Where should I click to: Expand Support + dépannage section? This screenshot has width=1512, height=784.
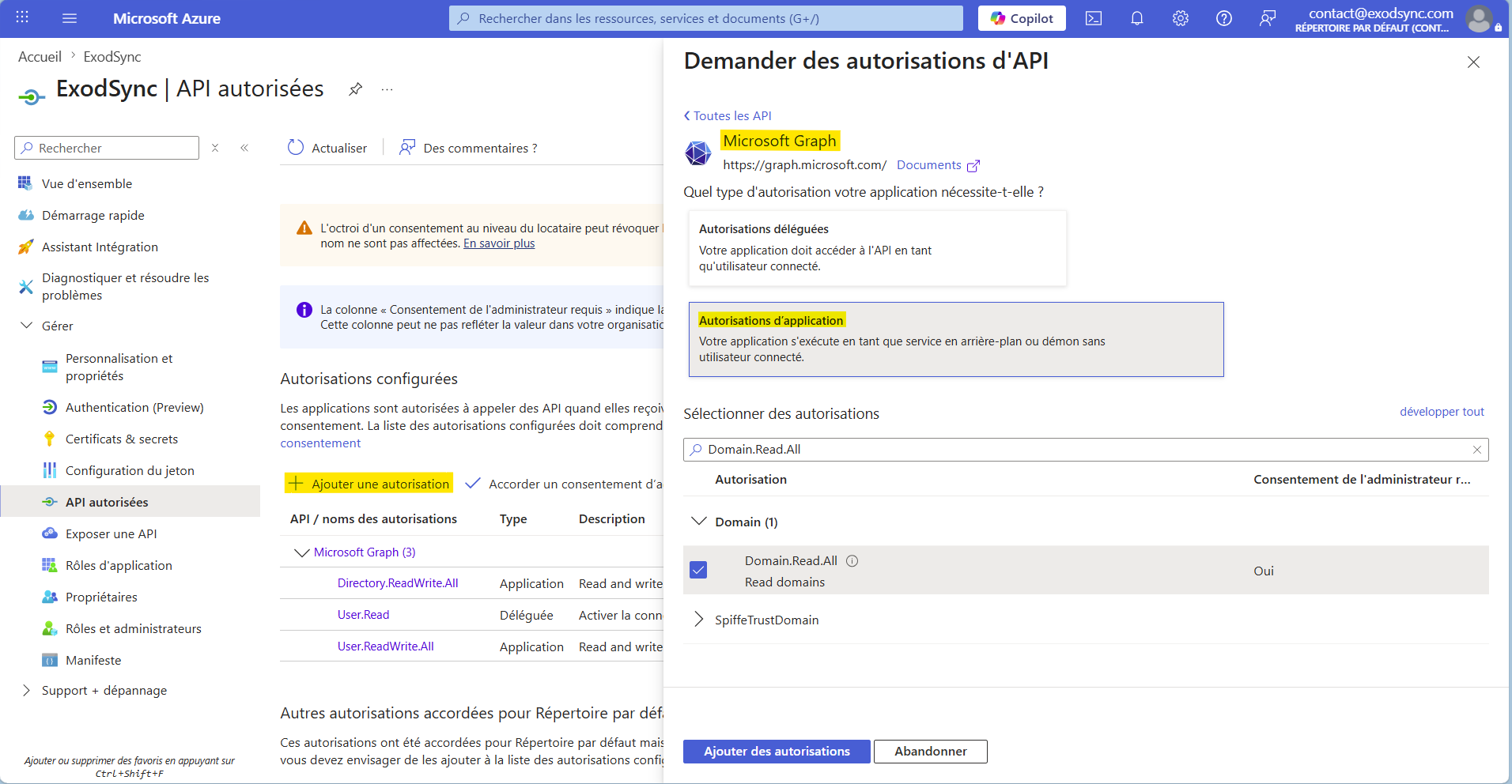tap(26, 690)
